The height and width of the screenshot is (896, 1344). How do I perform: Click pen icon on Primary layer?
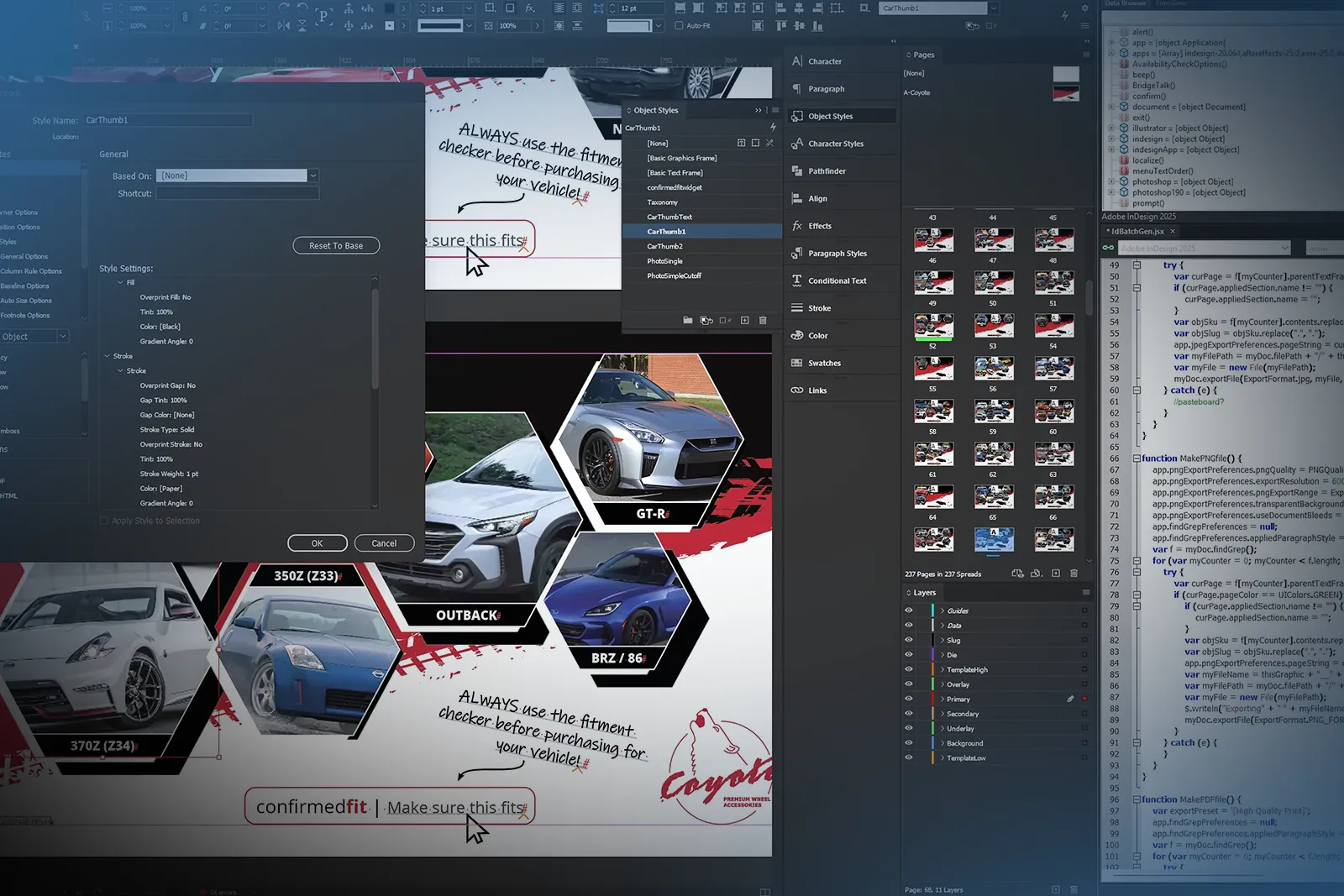[x=1070, y=699]
